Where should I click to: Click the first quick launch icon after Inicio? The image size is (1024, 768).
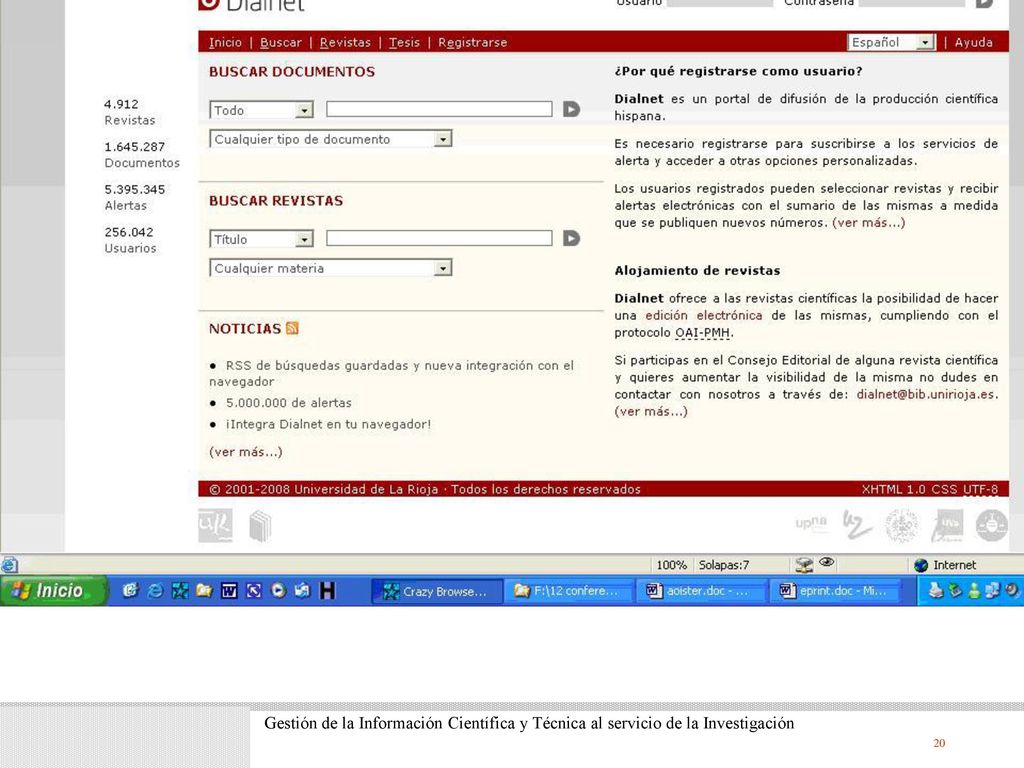click(x=130, y=590)
